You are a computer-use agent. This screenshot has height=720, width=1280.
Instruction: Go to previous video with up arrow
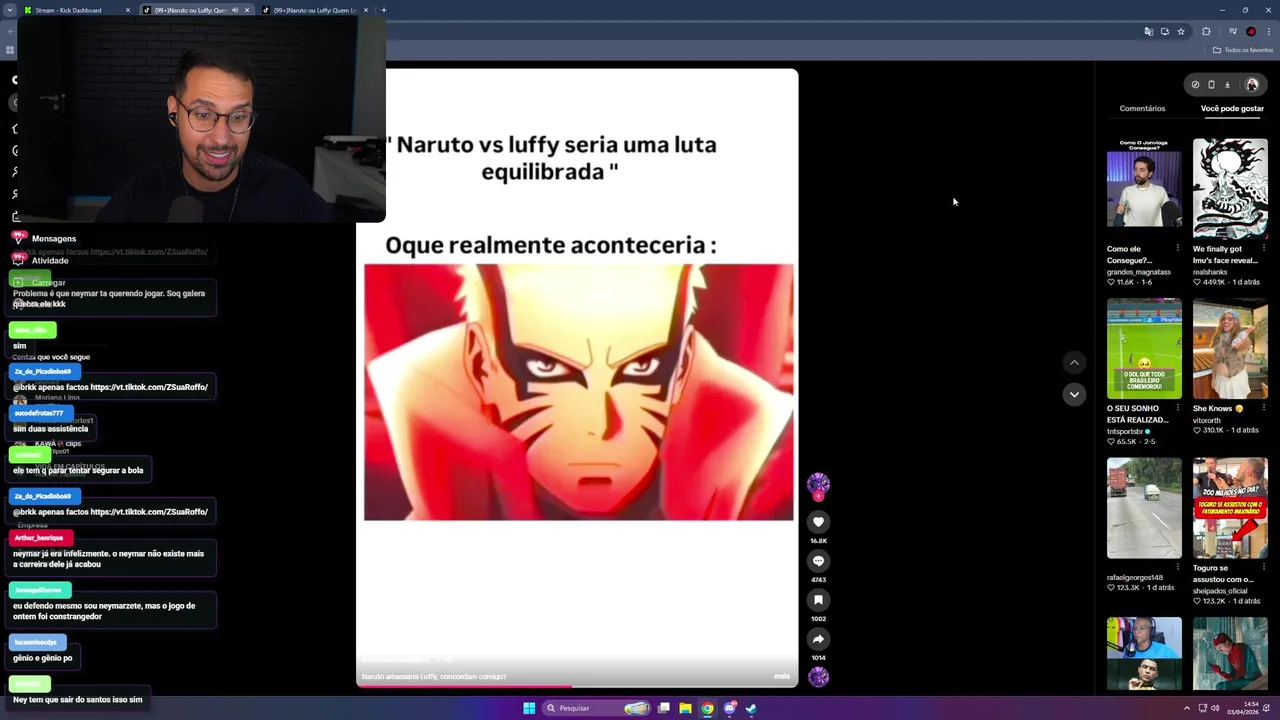point(1074,363)
